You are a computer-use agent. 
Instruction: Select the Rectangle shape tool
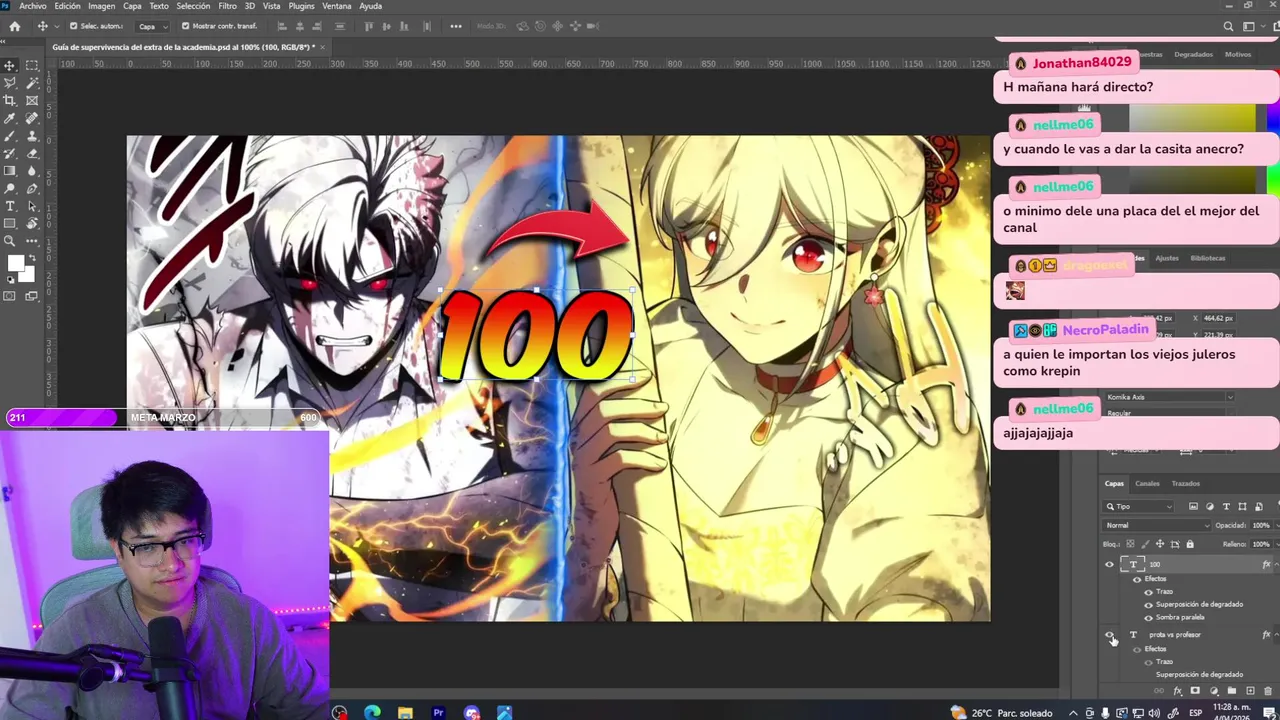10,223
